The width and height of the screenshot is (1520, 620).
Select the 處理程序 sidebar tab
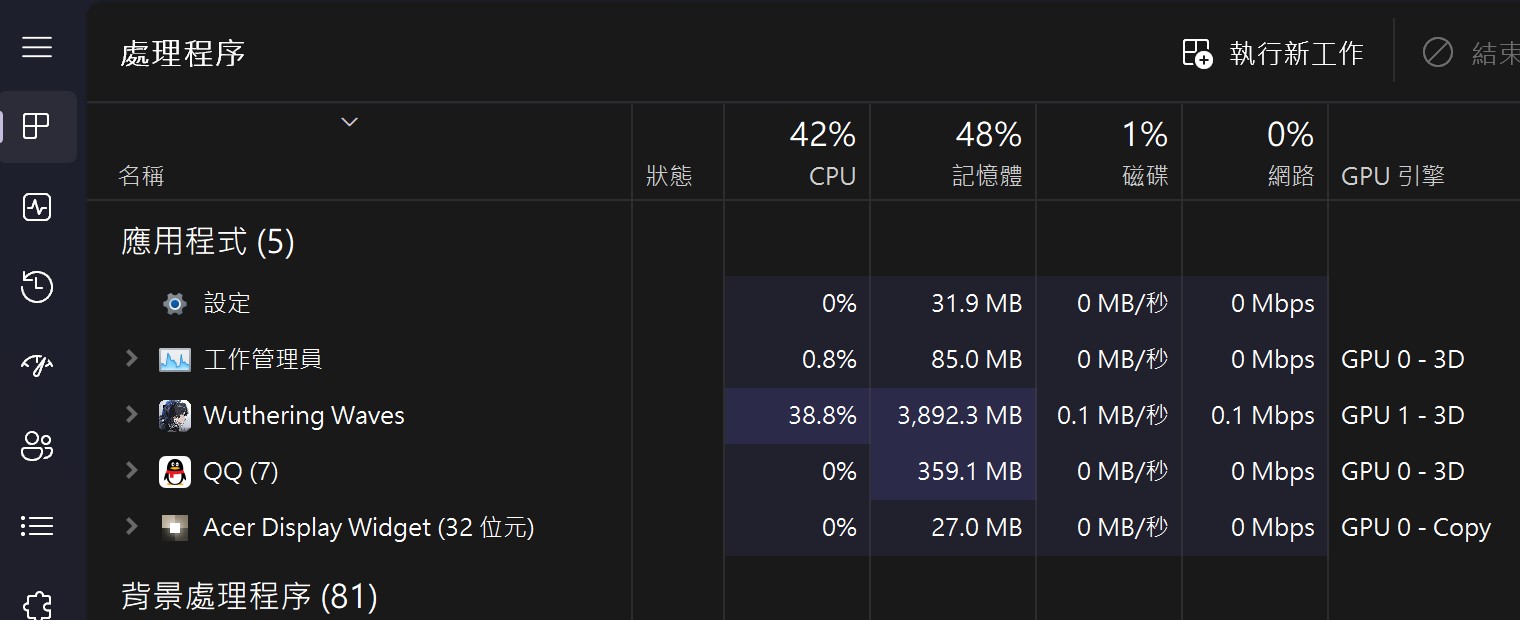click(37, 127)
